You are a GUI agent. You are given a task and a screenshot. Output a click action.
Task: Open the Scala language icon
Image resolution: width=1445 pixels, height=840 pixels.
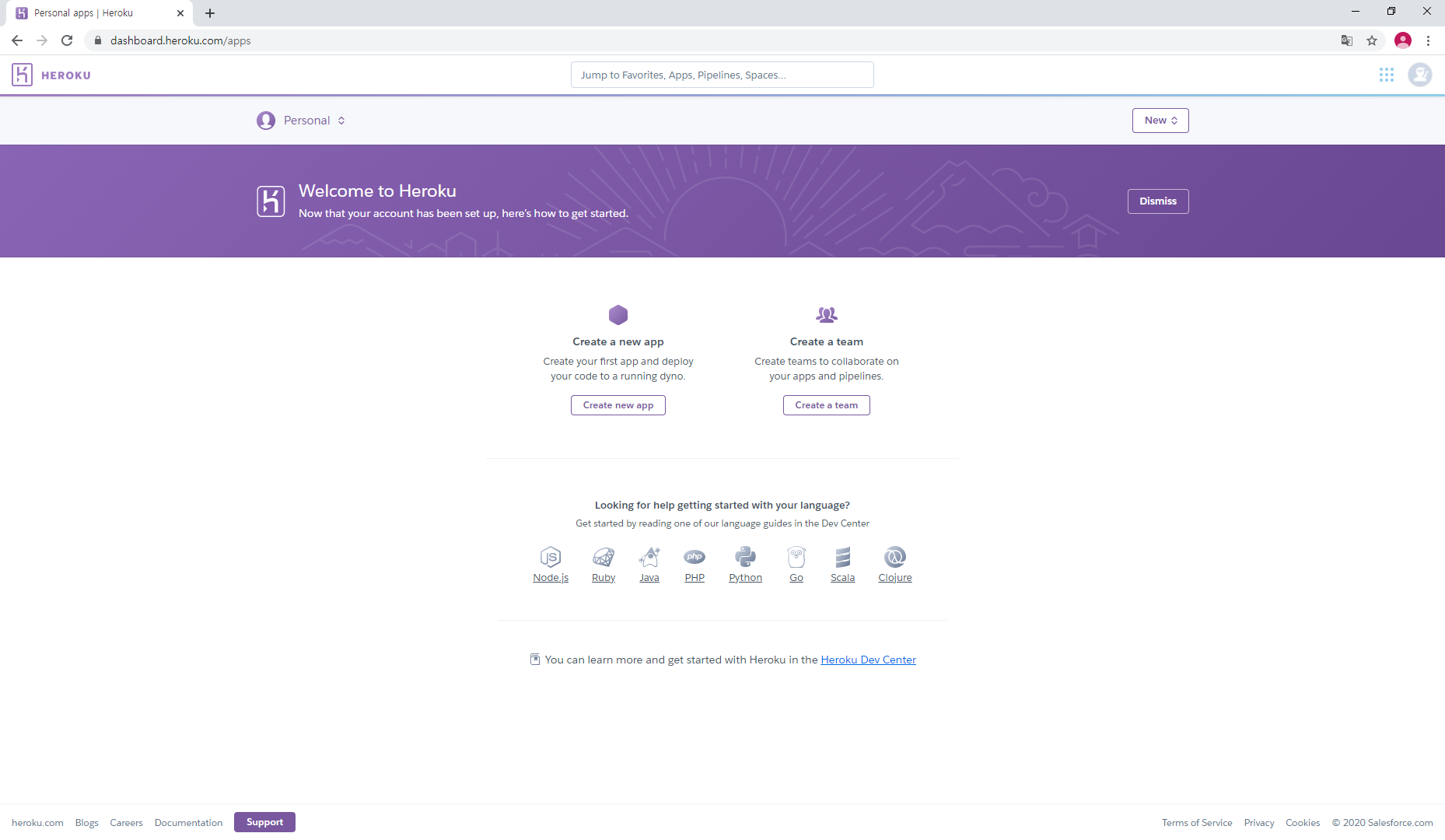click(x=843, y=557)
